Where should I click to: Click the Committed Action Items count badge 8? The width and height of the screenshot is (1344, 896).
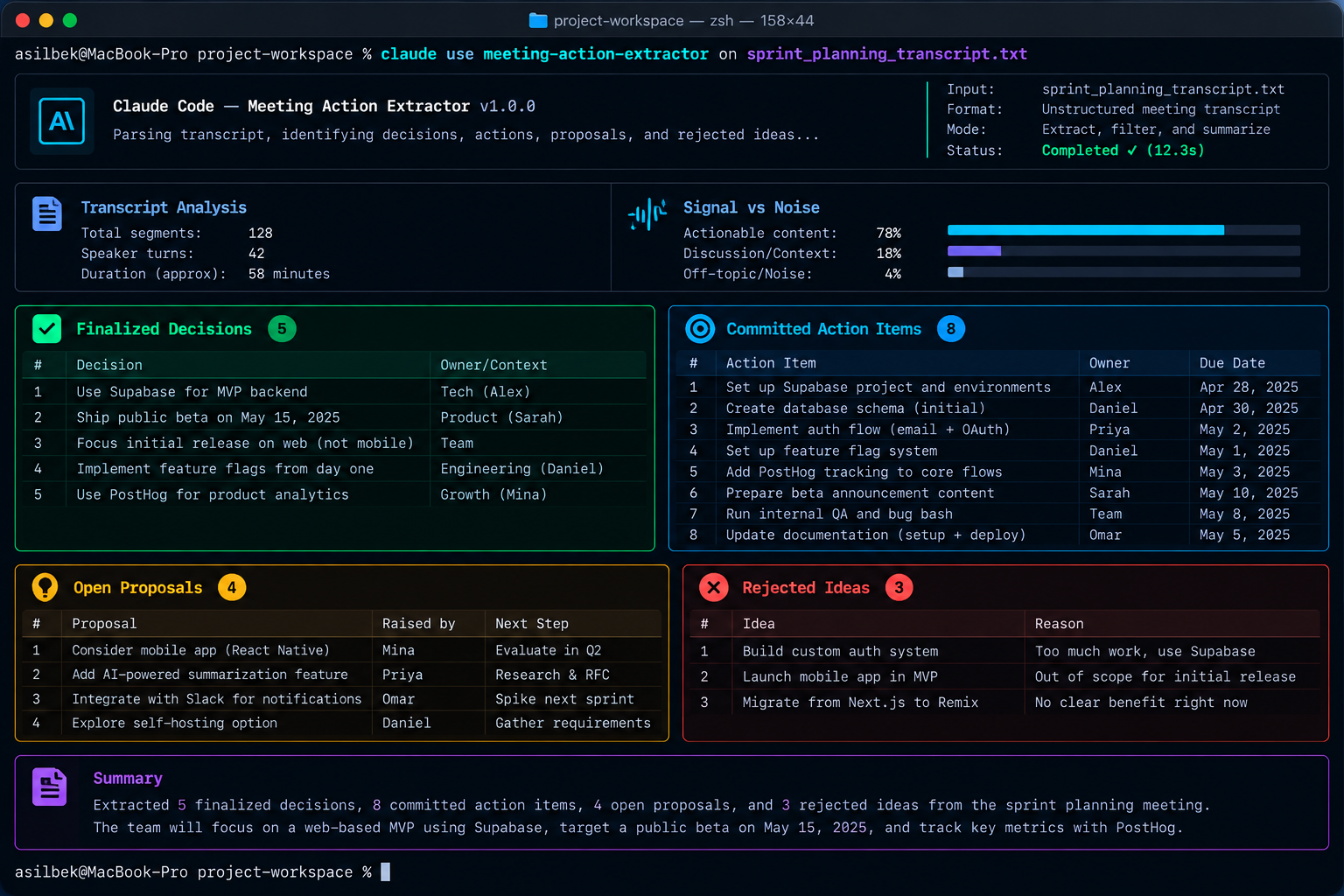click(951, 329)
